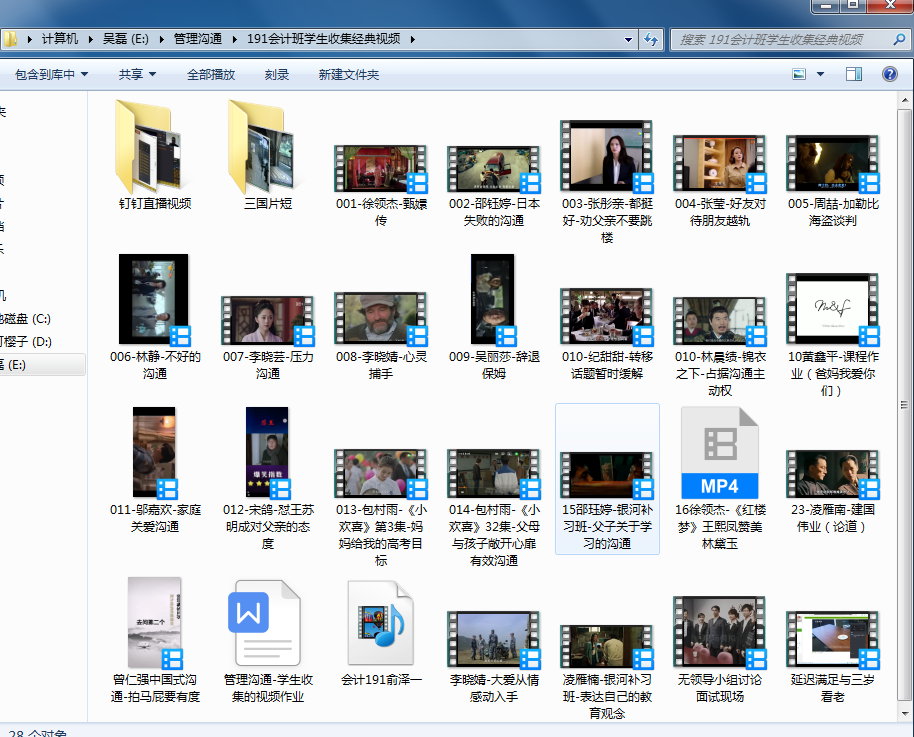Select the 三国片短 folder

coord(267,148)
